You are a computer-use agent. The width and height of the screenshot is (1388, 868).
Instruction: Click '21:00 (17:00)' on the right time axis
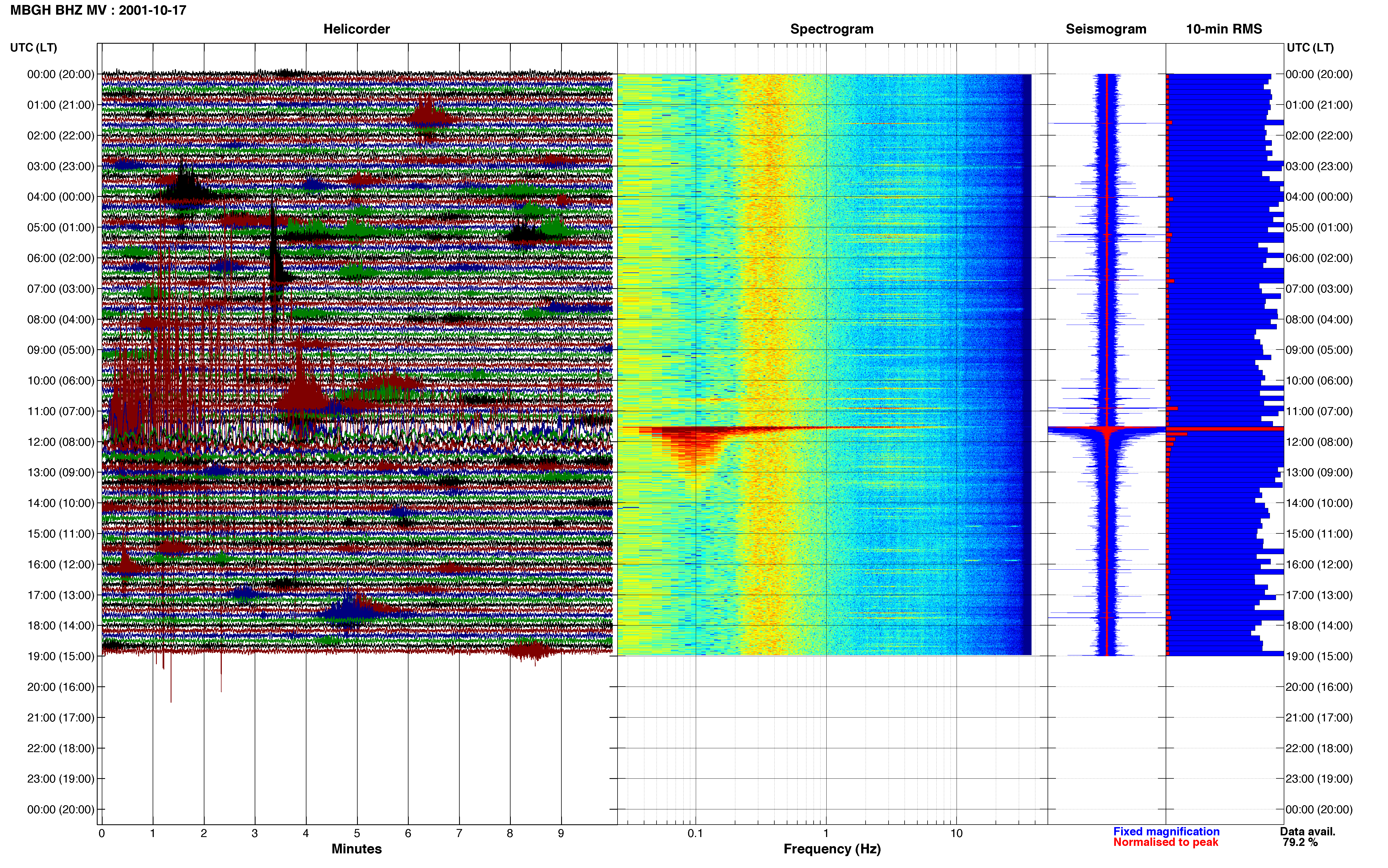1319,718
